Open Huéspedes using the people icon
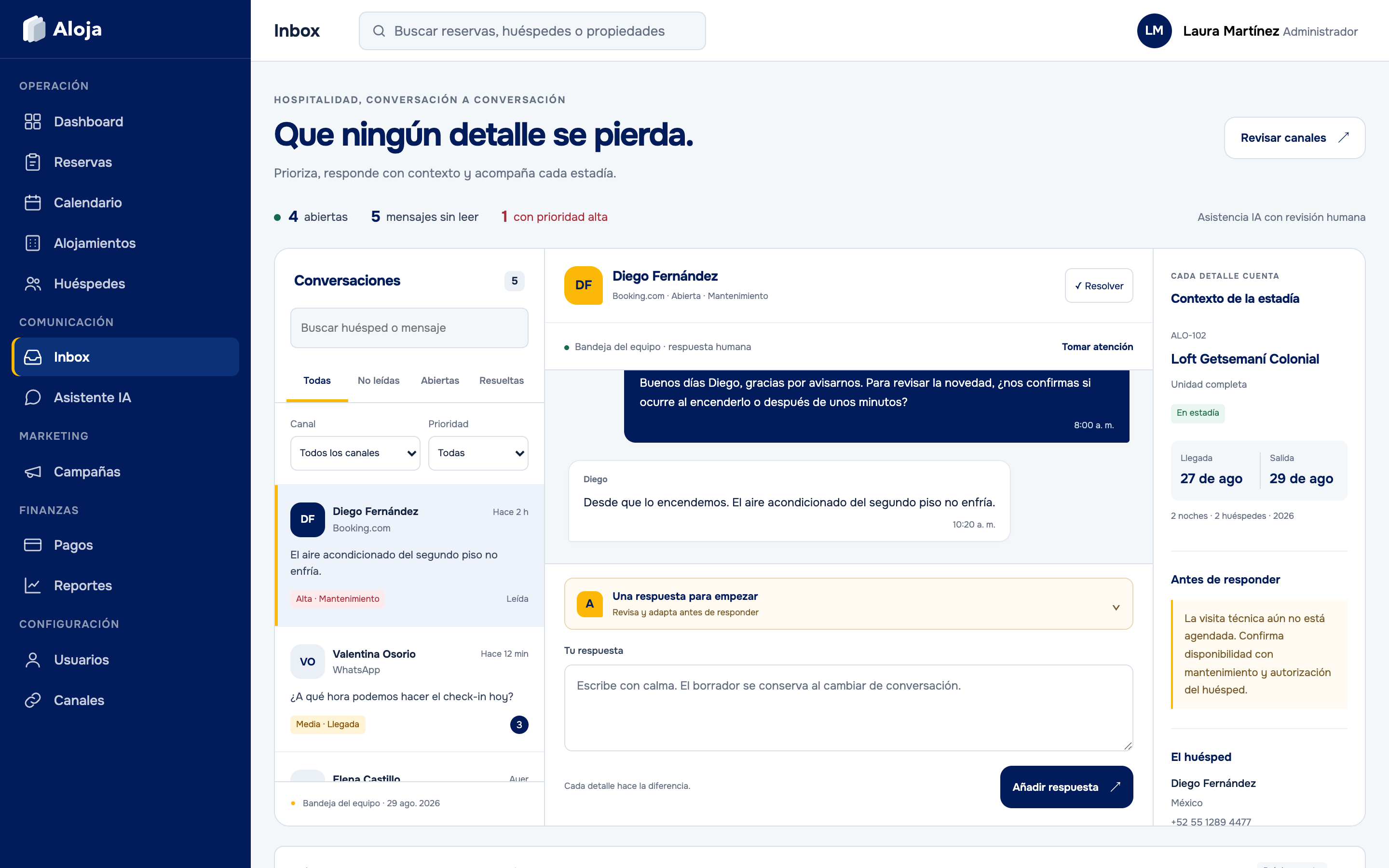Image resolution: width=1389 pixels, height=868 pixels. coord(33,284)
